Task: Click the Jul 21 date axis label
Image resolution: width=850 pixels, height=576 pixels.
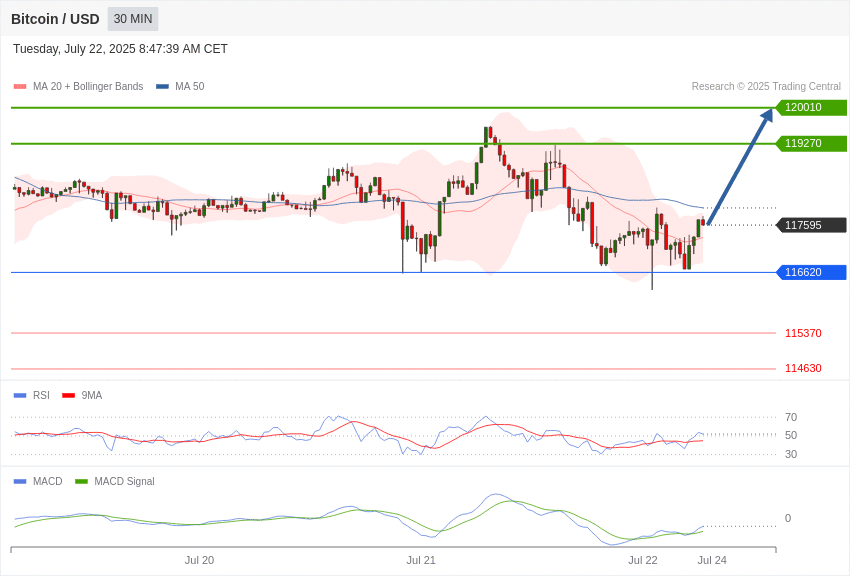Action: pos(421,560)
